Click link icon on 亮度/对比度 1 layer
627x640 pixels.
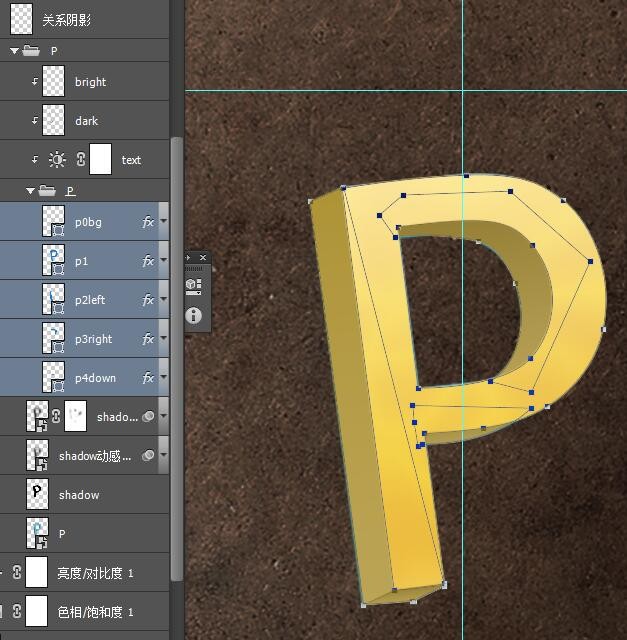pyautogui.click(x=16, y=572)
